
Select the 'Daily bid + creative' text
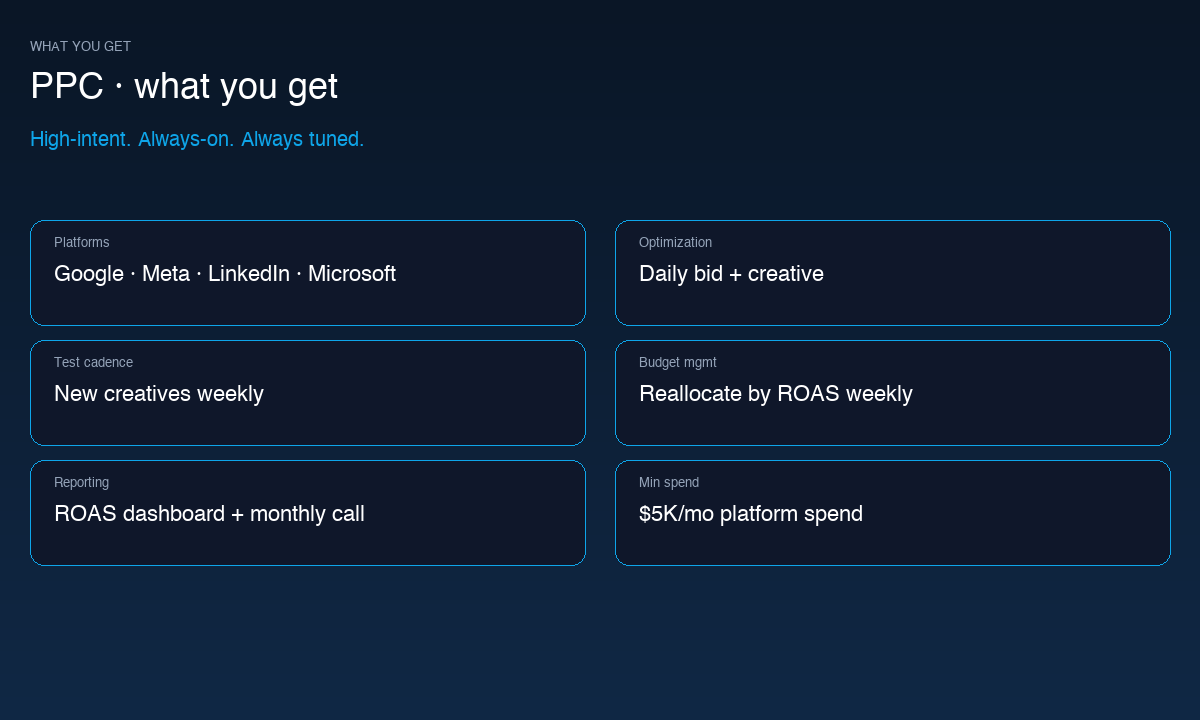[731, 273]
